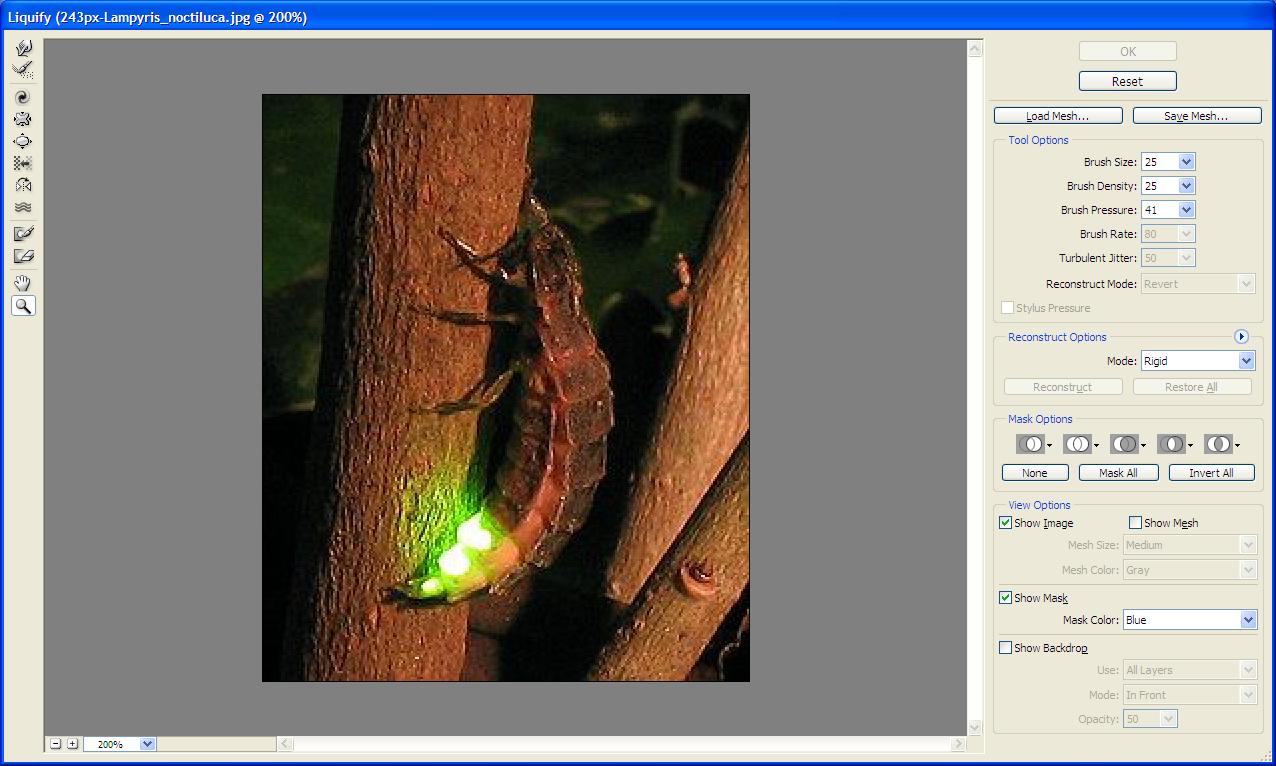The width and height of the screenshot is (1276, 766).
Task: Select the Forward Warp tool
Action: point(23,48)
